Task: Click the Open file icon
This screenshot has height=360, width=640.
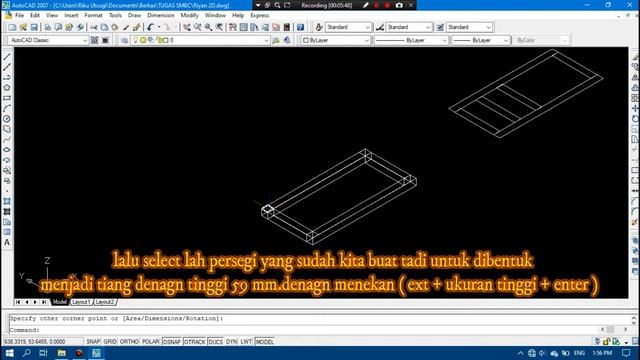Action: tap(23, 27)
